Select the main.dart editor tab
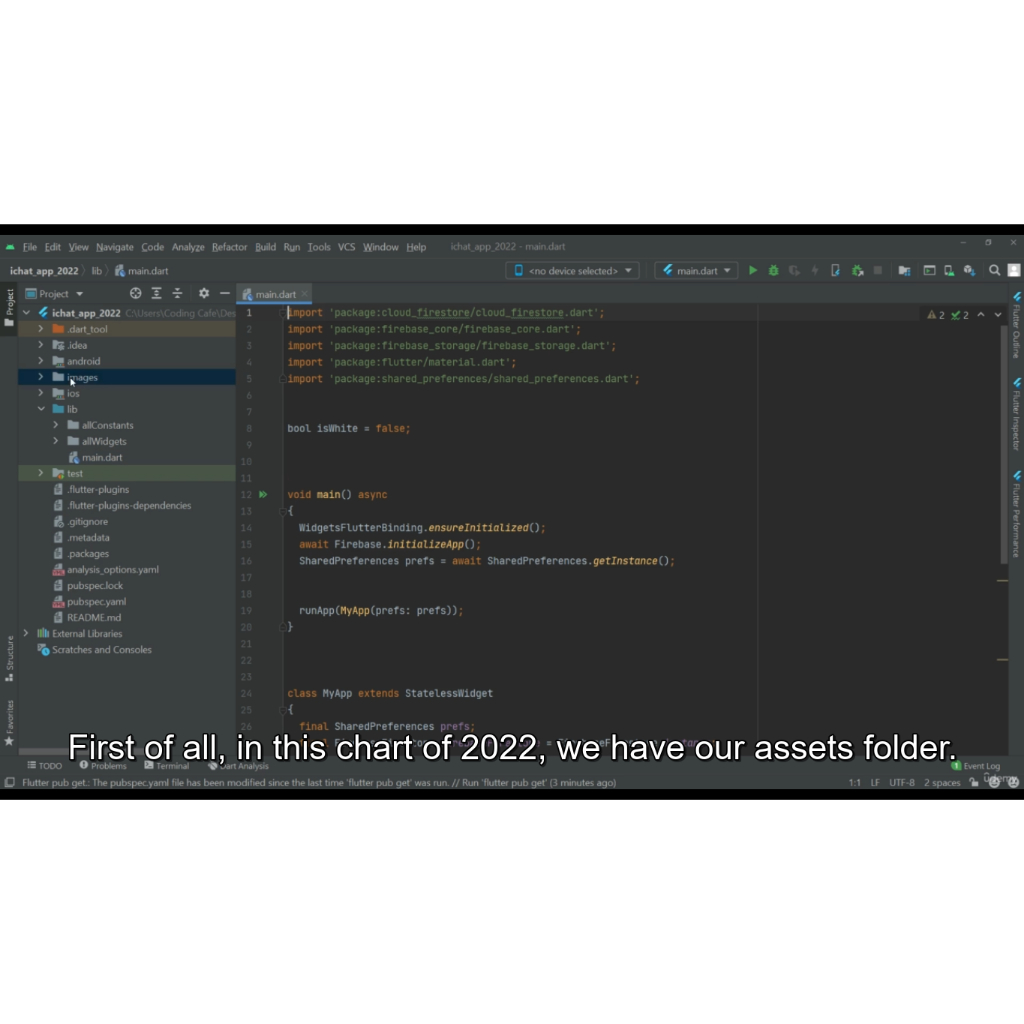The width and height of the screenshot is (1024, 1024). point(275,295)
